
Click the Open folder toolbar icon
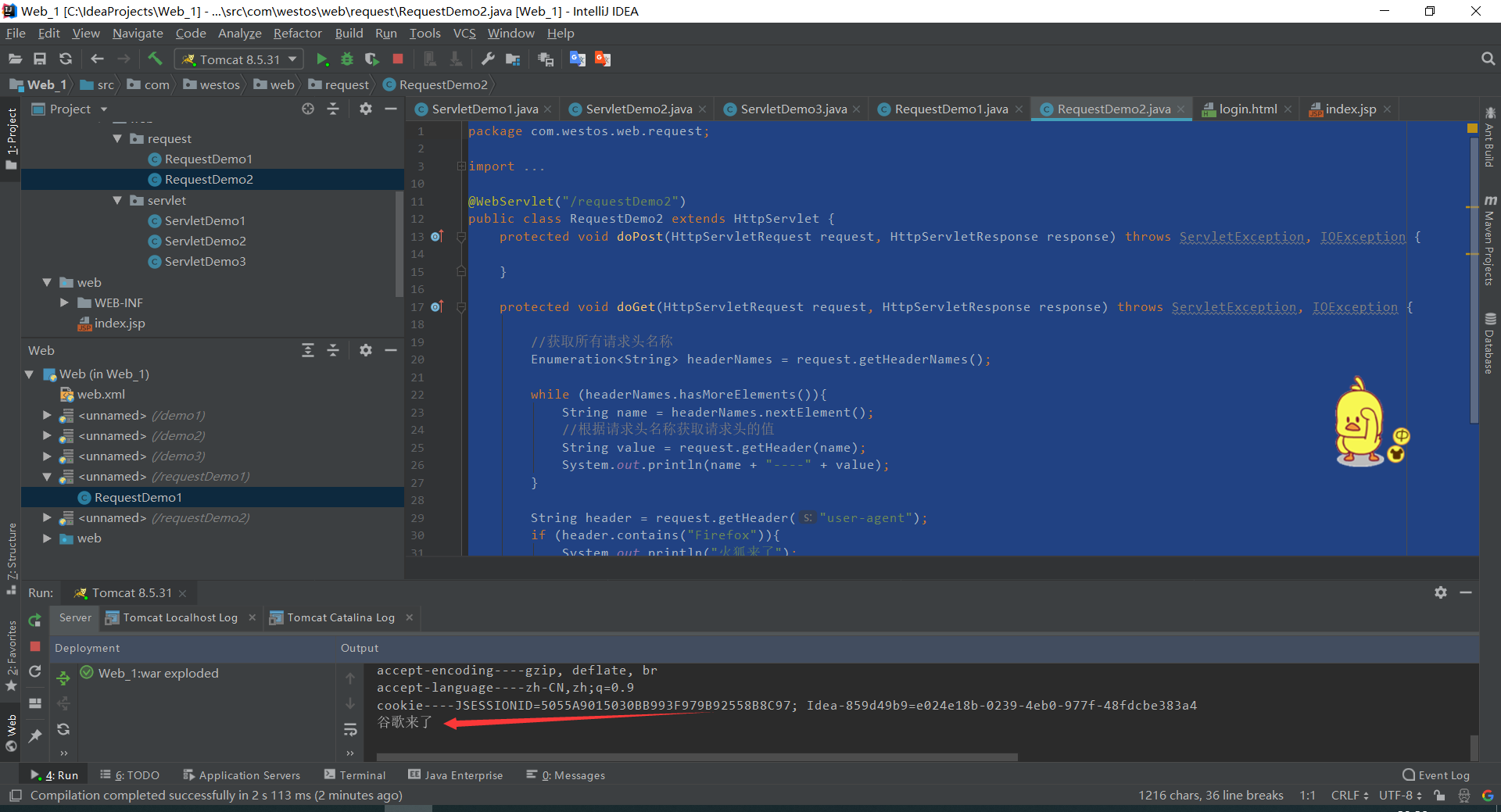coord(15,59)
